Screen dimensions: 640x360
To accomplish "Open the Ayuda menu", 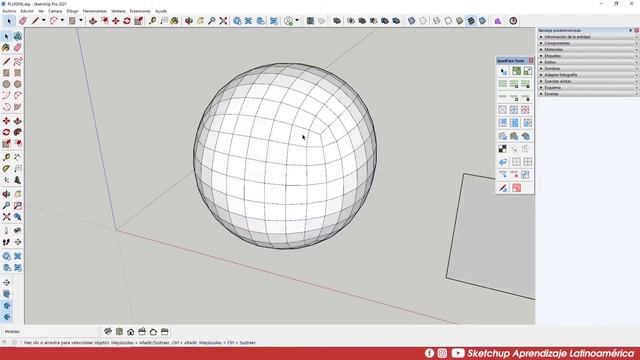I will (x=161, y=11).
